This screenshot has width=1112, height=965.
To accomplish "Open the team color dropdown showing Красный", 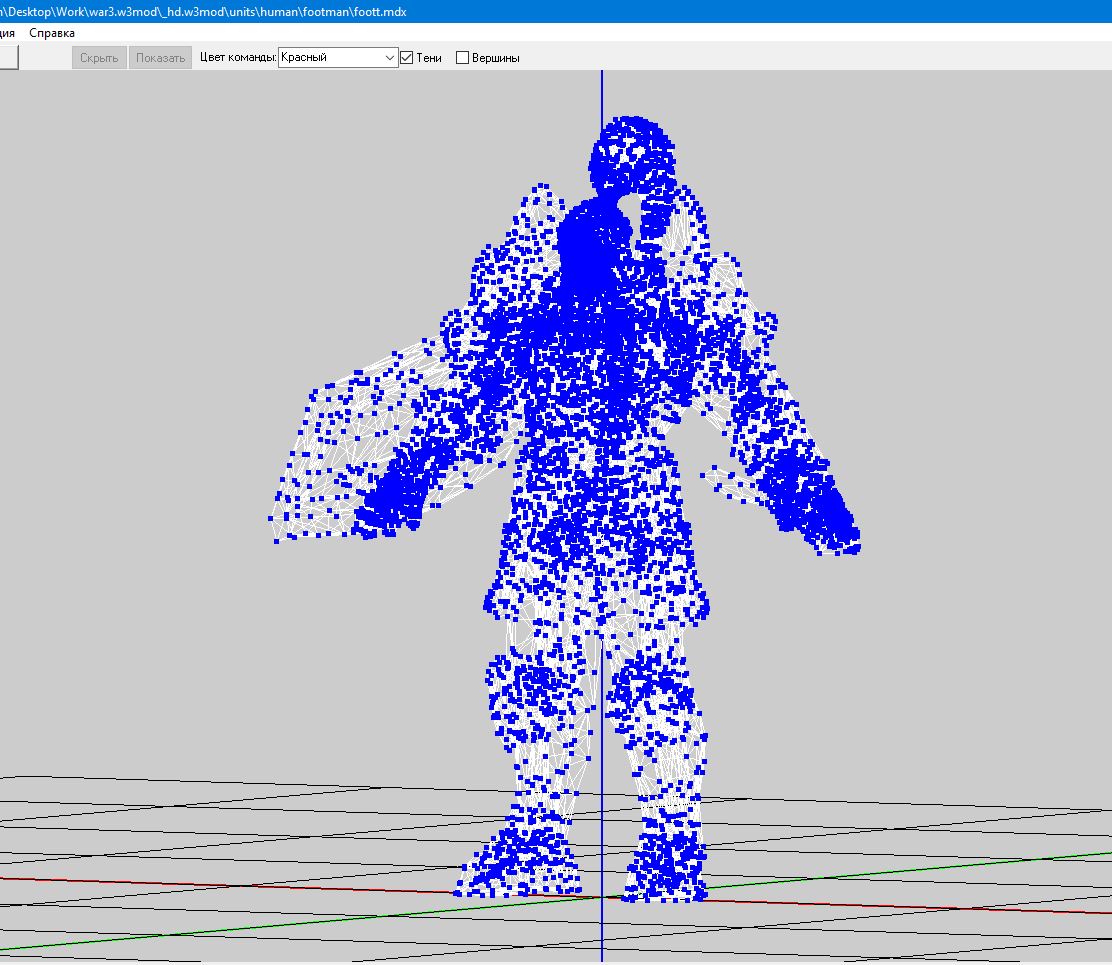I will point(390,58).
